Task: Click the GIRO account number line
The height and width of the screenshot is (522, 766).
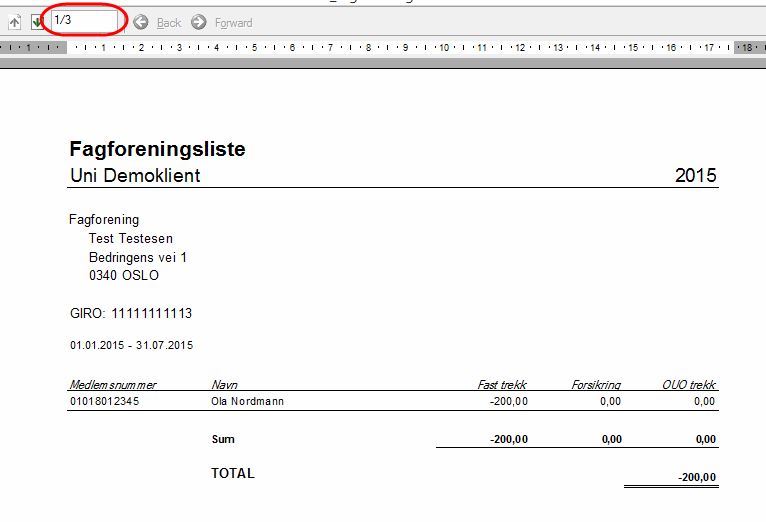Action: pos(130,314)
